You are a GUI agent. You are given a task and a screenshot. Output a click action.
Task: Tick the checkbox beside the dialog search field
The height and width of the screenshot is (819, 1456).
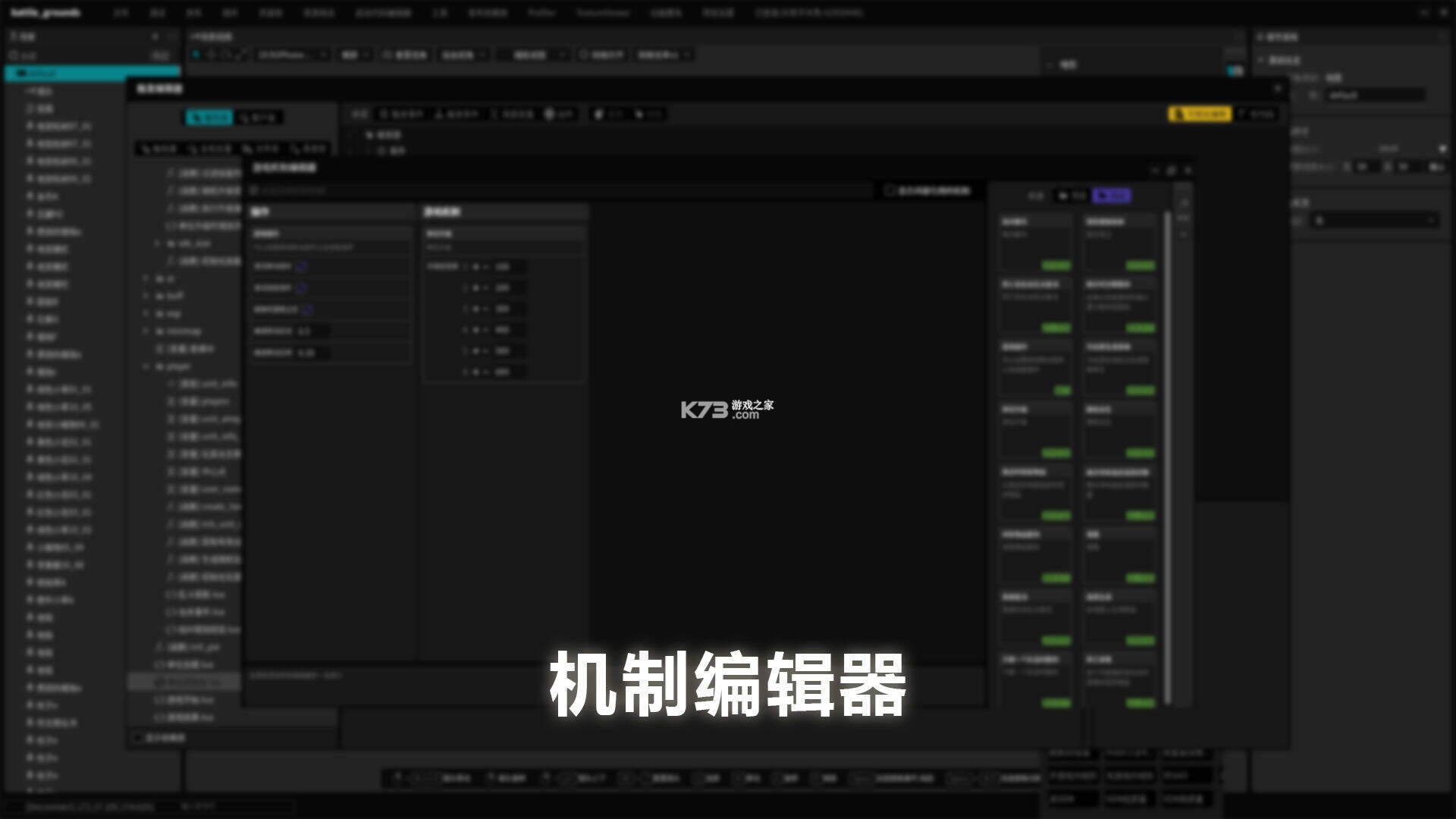pos(890,190)
